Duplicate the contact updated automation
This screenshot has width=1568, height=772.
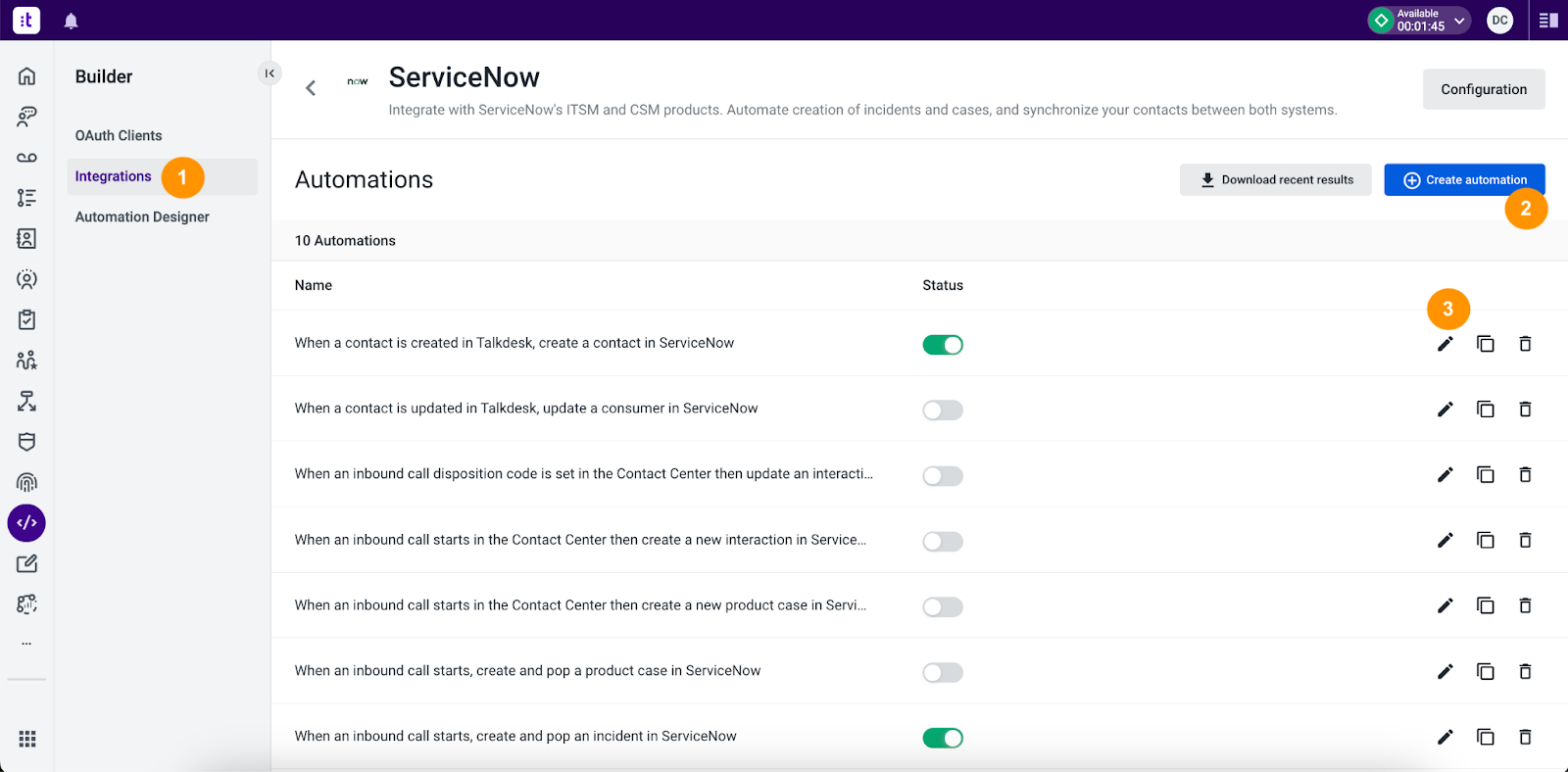[1486, 410]
